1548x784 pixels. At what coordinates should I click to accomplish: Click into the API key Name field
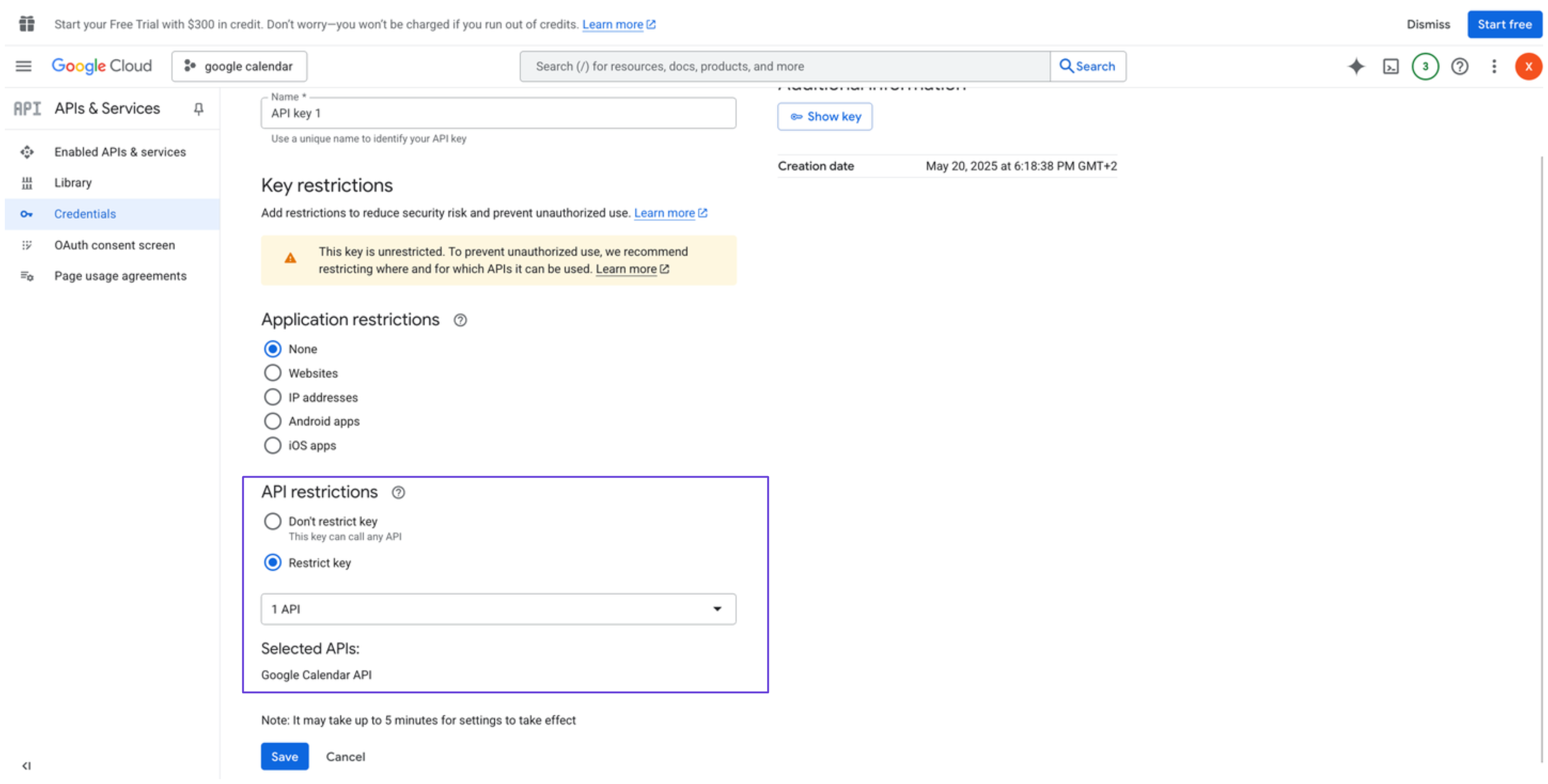tap(498, 114)
